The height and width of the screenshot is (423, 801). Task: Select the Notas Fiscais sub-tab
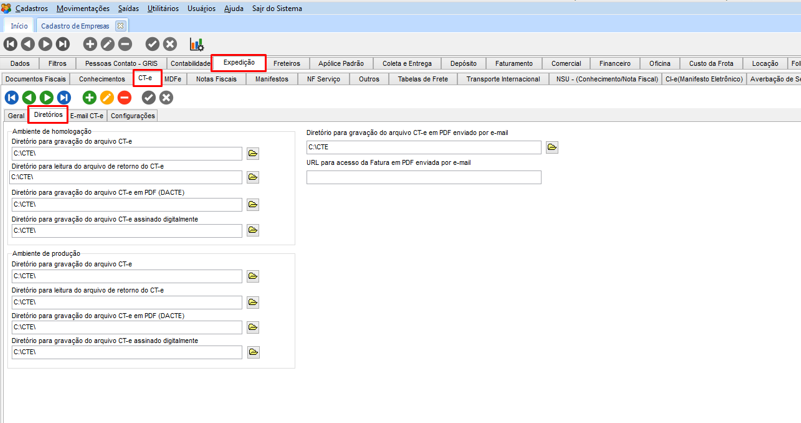(x=216, y=79)
